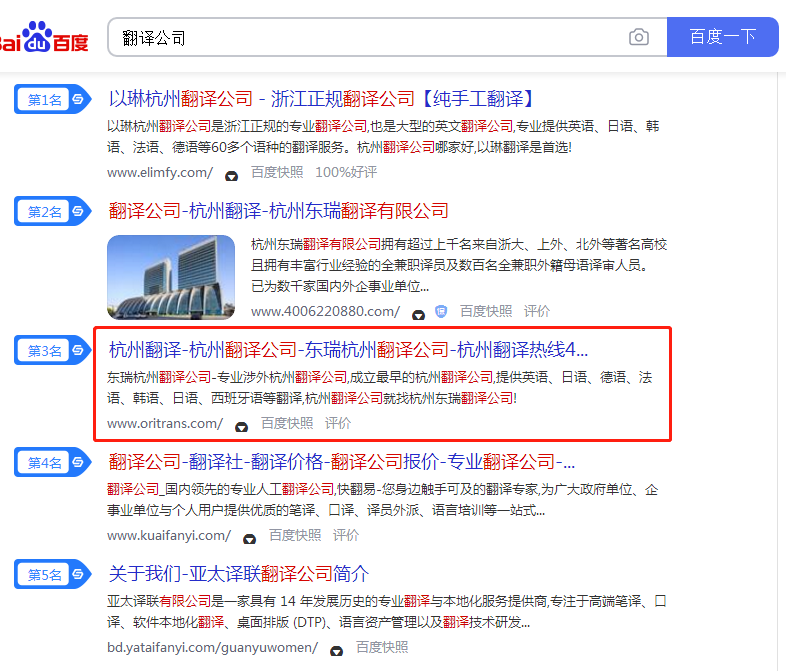Viewport: 786px width, 671px height.
Task: Click the 第1名 rank badge
Action: click(x=52, y=99)
